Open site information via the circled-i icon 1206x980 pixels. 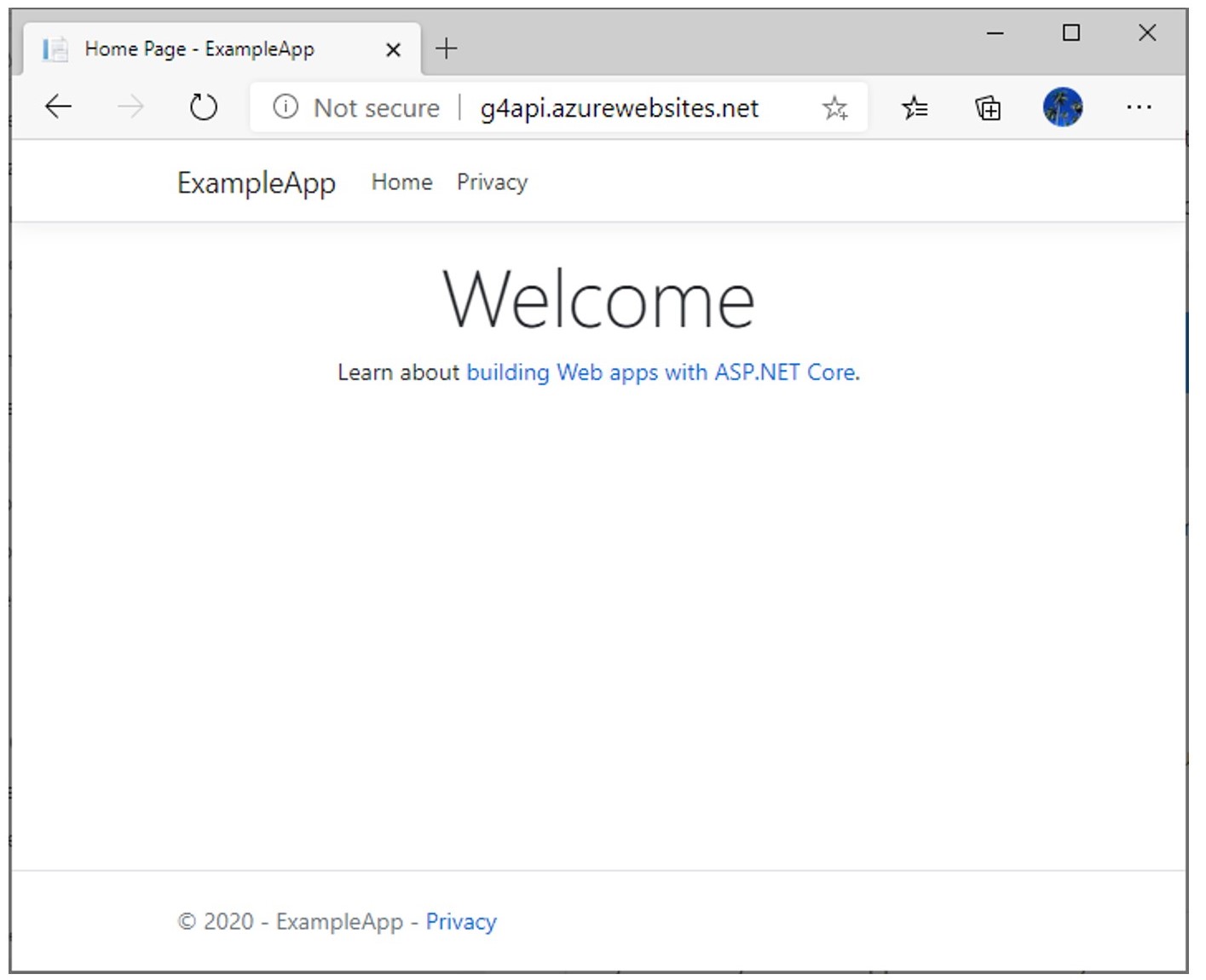286,107
